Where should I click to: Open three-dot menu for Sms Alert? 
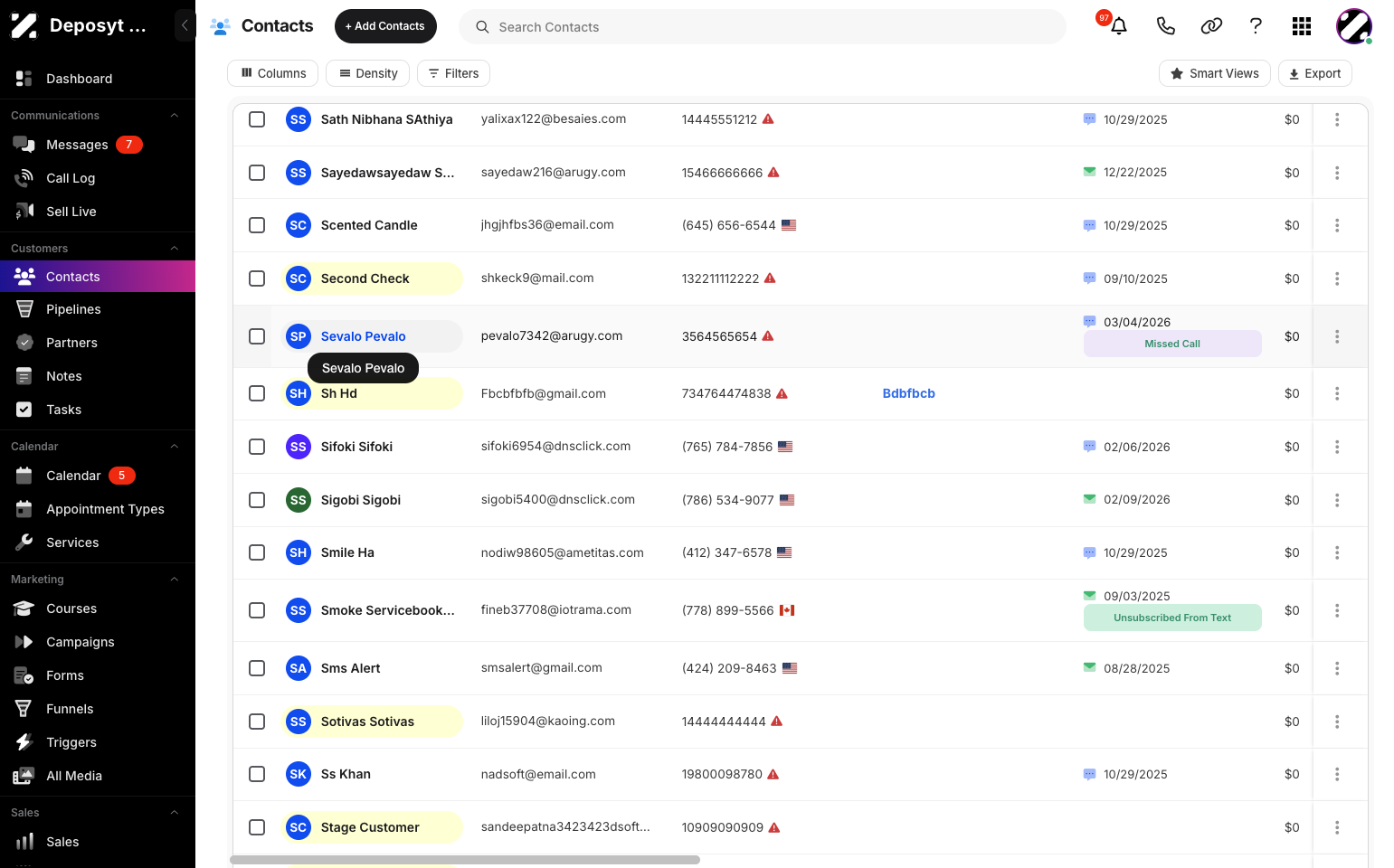coord(1337,668)
